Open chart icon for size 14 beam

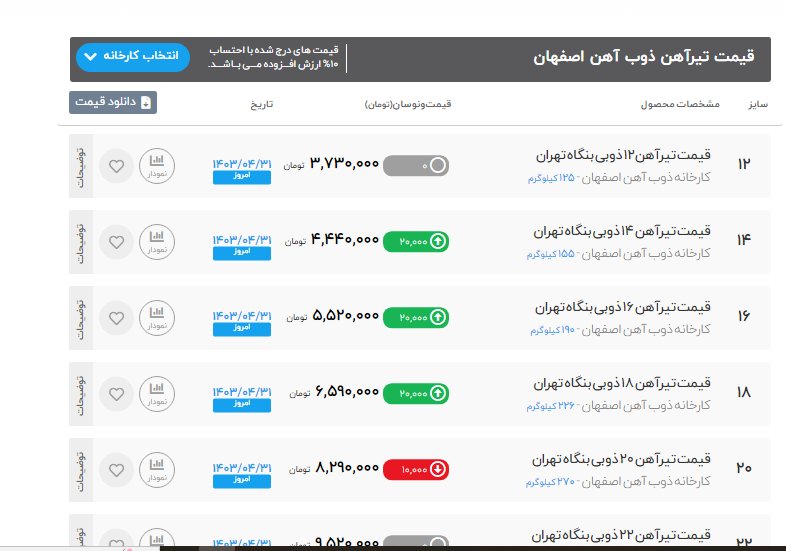(x=156, y=241)
